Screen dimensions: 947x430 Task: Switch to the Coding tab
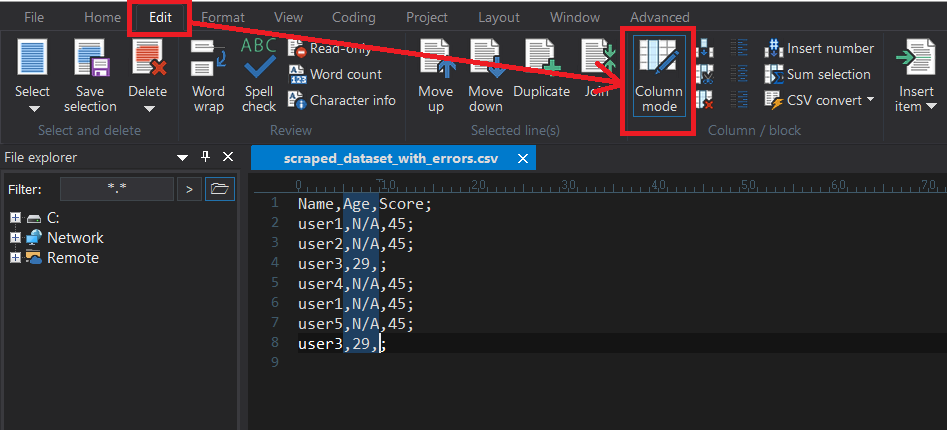[354, 18]
